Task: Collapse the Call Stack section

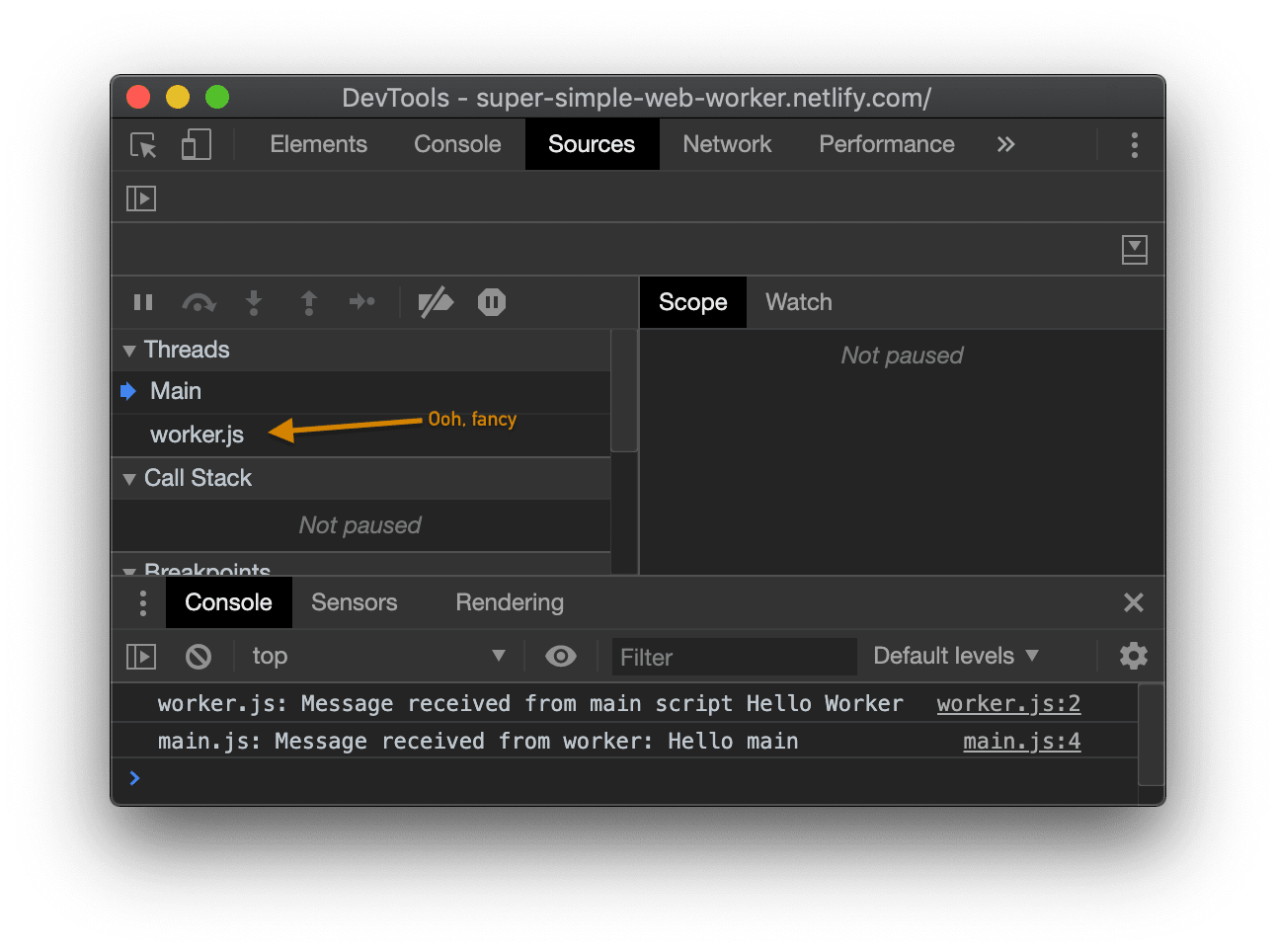Action: (129, 478)
